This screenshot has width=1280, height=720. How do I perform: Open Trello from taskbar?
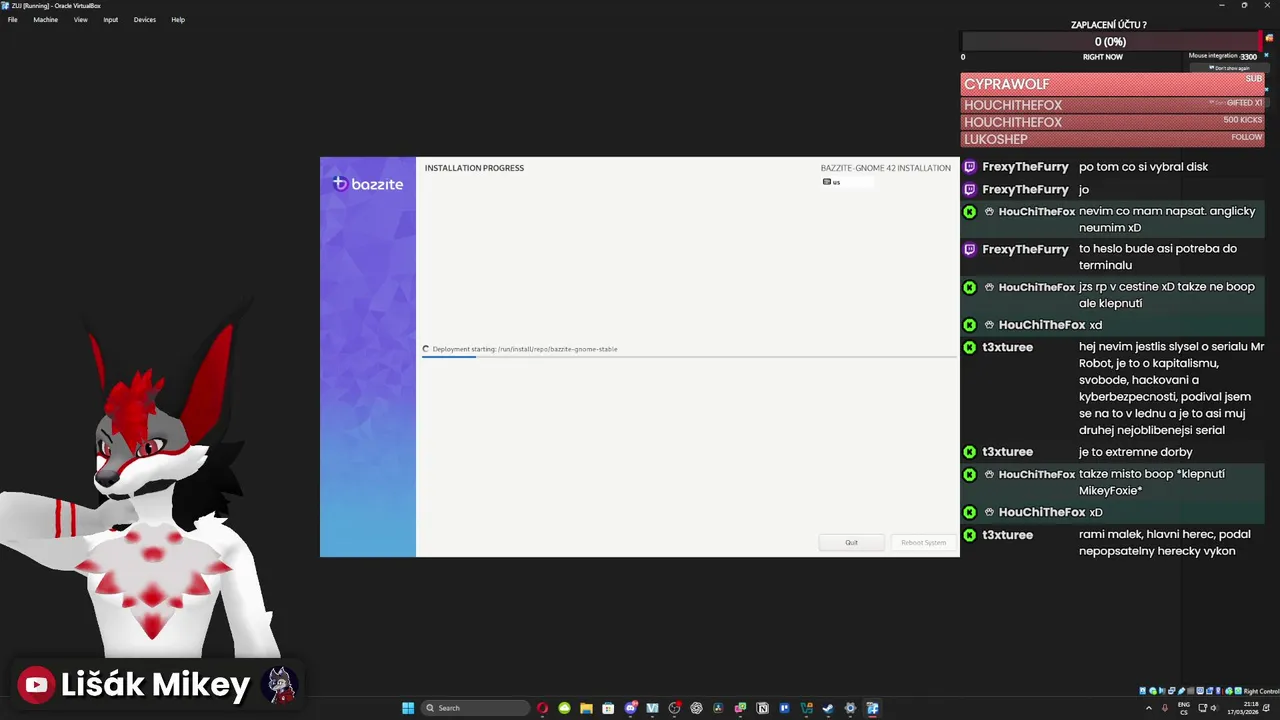[784, 708]
